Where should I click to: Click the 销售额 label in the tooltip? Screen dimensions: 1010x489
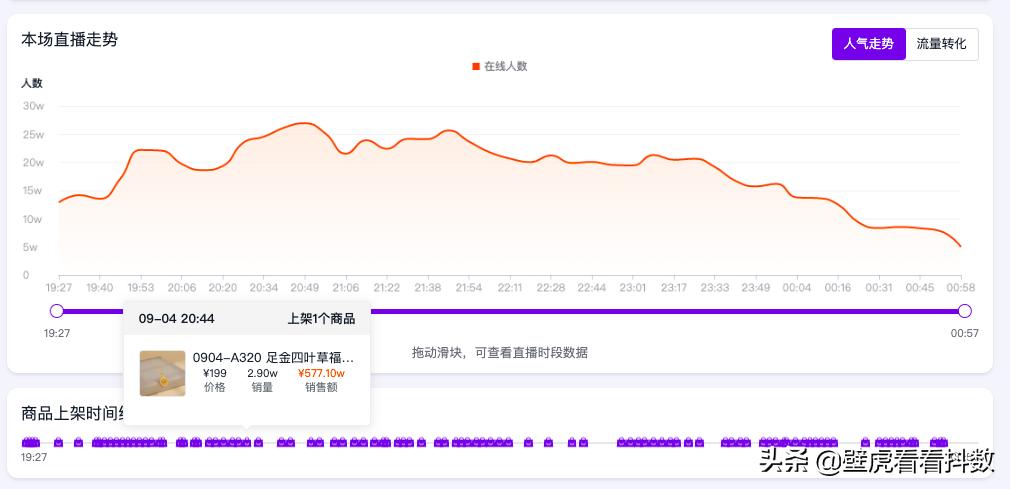321,388
